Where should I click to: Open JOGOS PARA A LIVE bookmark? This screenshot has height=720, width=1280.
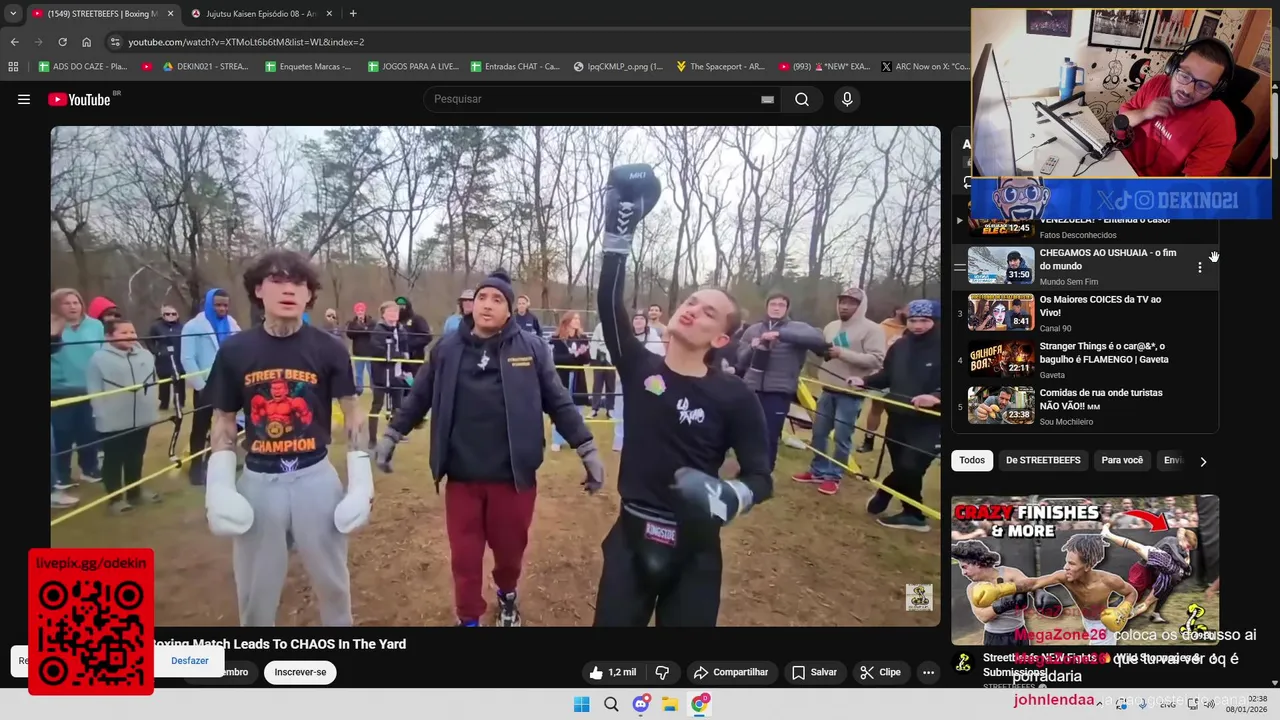pyautogui.click(x=413, y=66)
